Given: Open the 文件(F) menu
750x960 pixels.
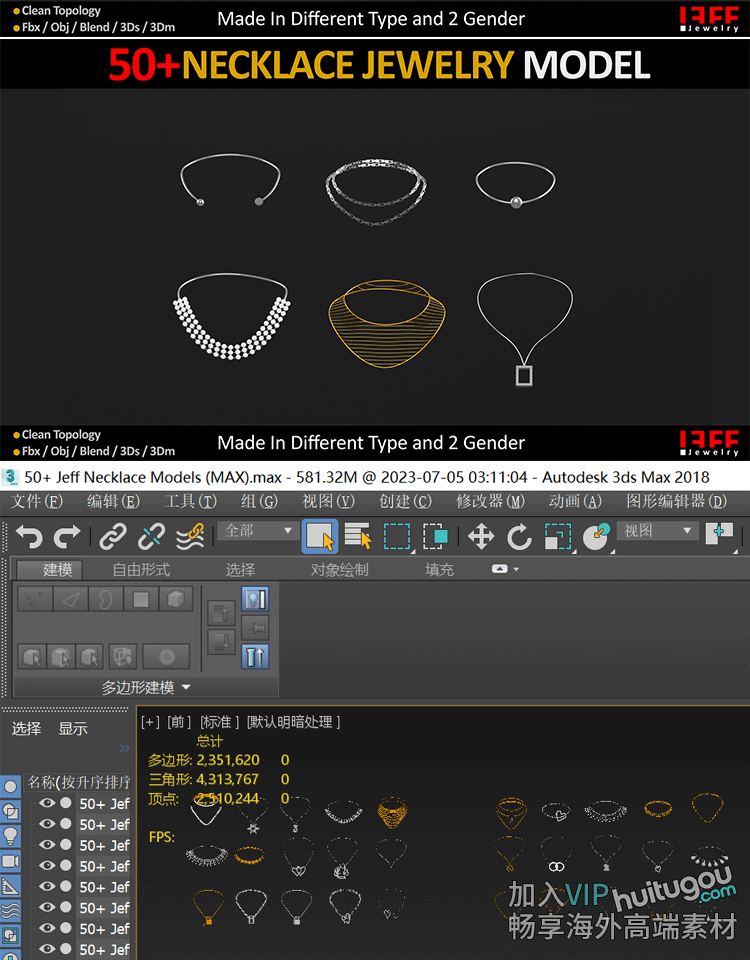Looking at the screenshot, I should click(x=37, y=501).
